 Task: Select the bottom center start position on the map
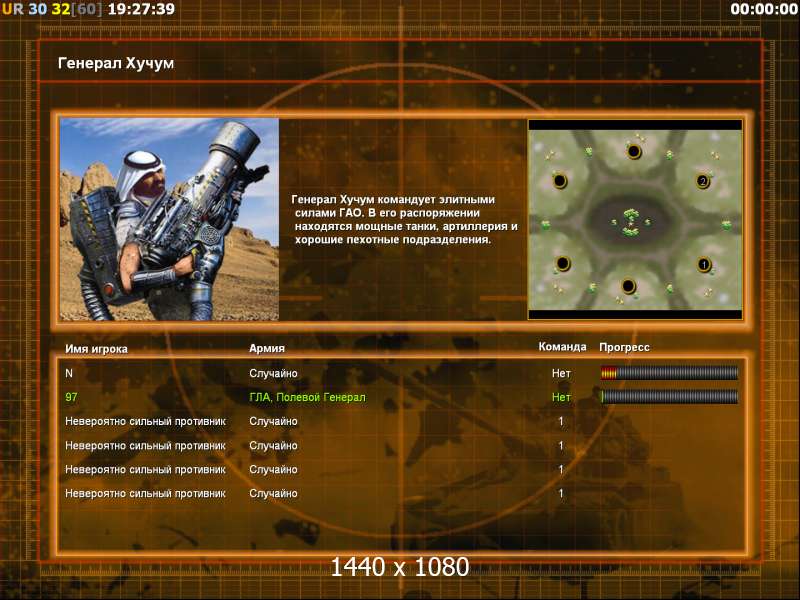point(629,286)
